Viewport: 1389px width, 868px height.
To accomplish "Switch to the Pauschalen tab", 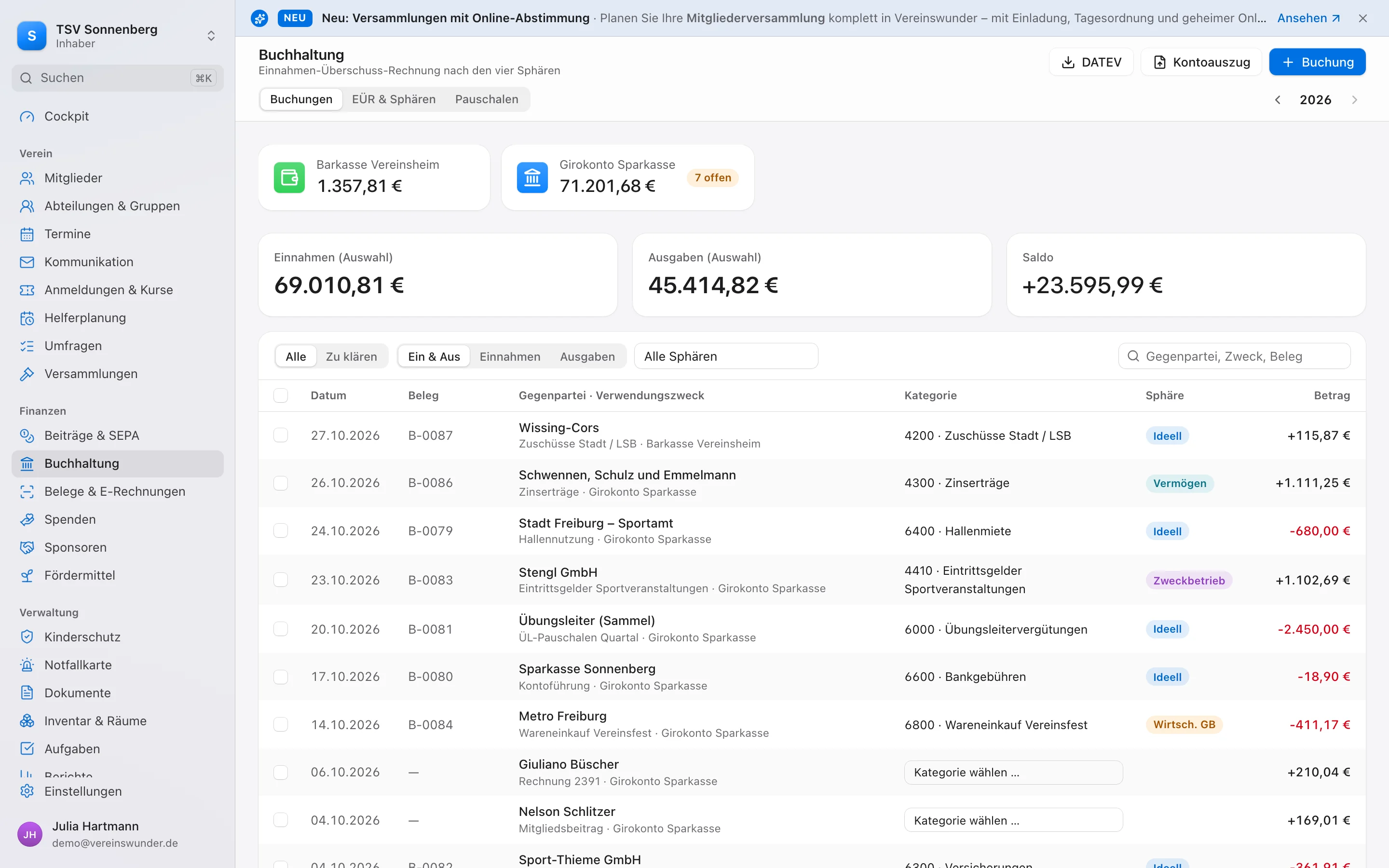I will (487, 99).
